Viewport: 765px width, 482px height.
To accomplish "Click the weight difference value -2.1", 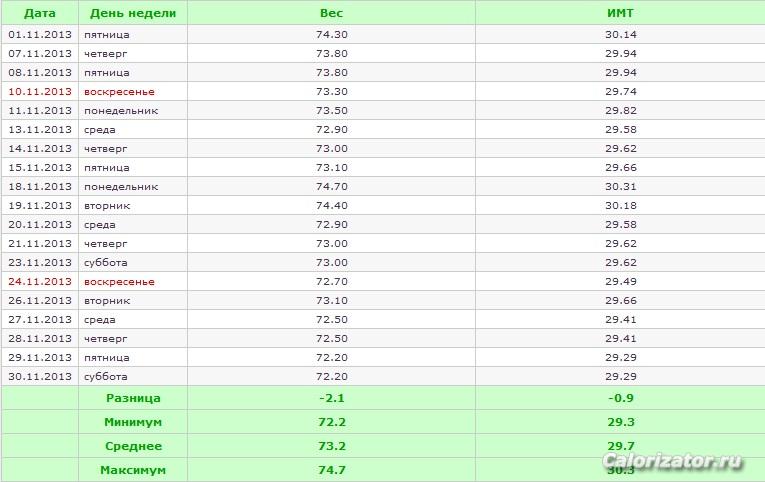I will (332, 398).
